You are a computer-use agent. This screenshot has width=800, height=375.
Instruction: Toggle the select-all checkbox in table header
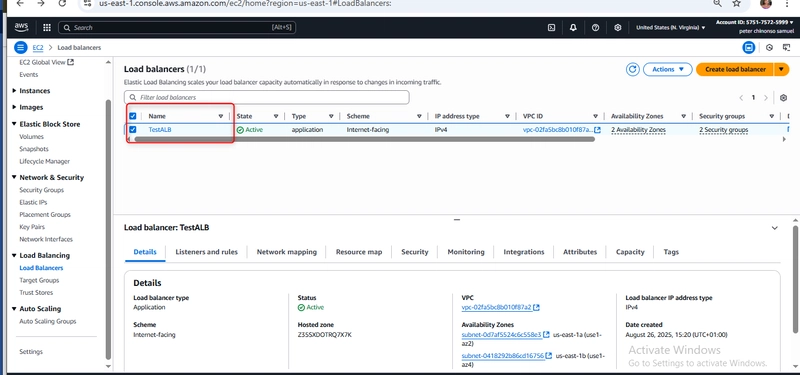(x=133, y=116)
